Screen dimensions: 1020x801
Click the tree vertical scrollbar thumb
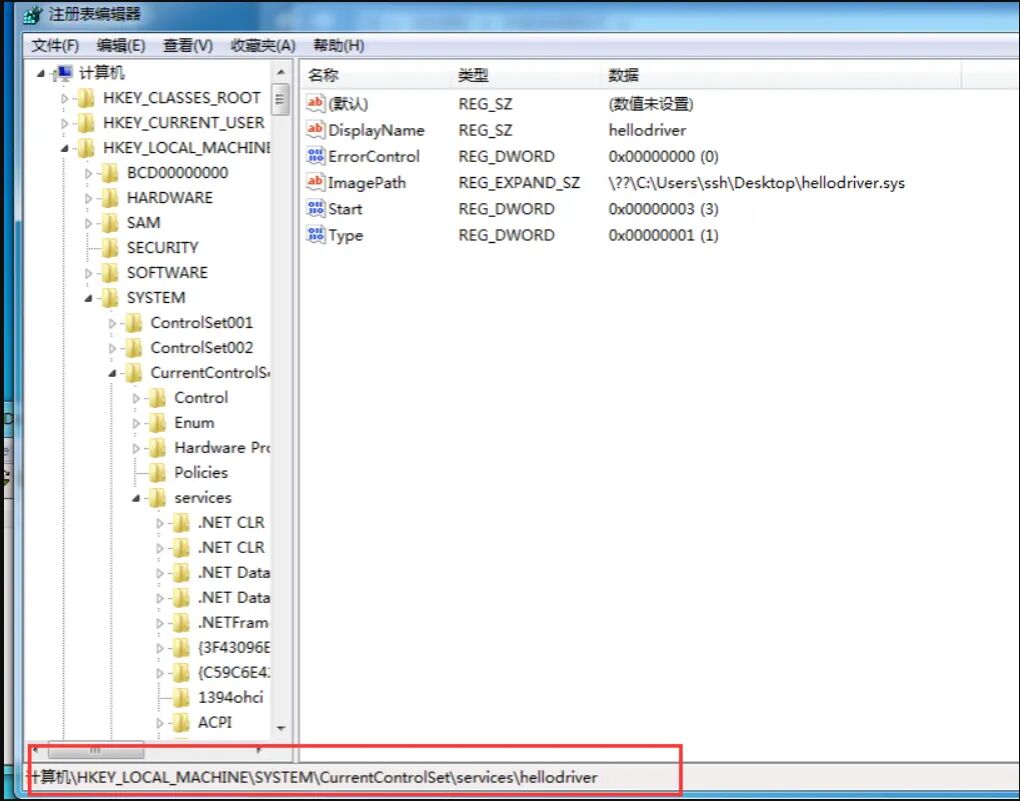280,99
